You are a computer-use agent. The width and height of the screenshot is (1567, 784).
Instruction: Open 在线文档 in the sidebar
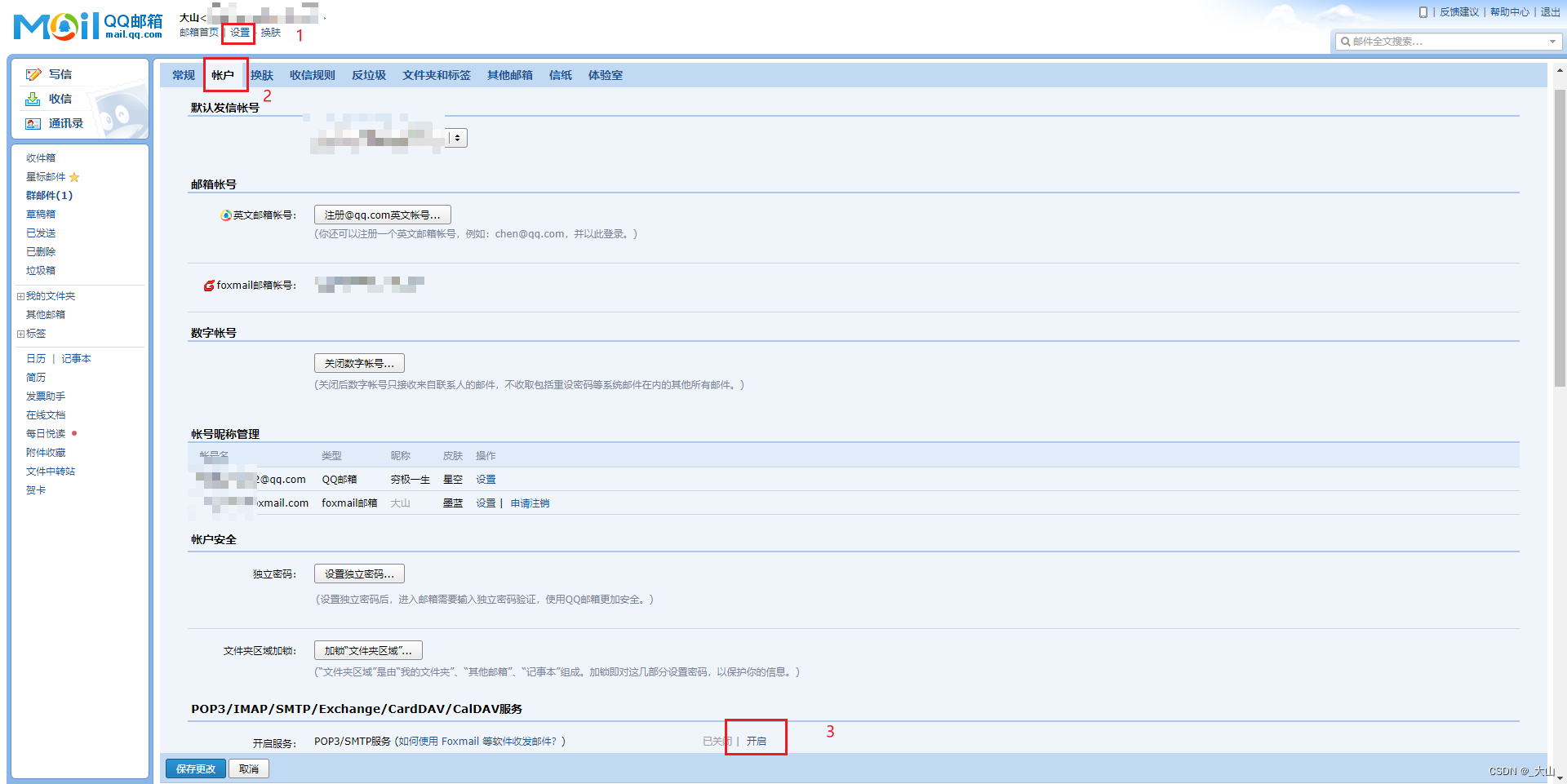pos(46,415)
